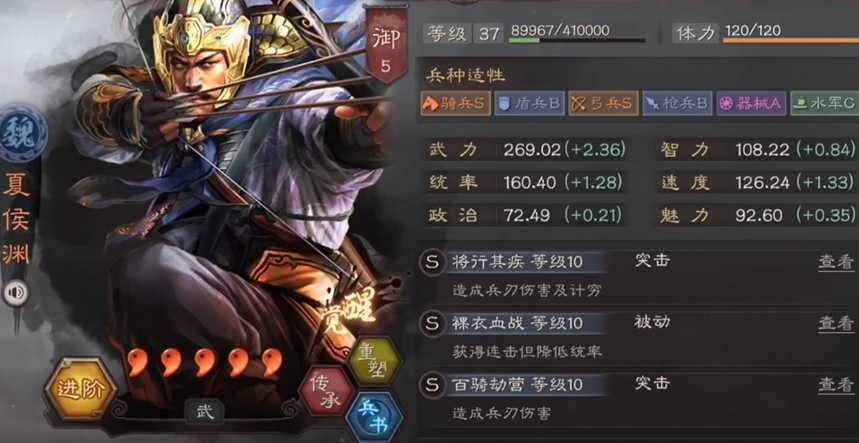Expand the 裸衣血战 skill row
This screenshot has width=859, height=443.
(x=637, y=336)
